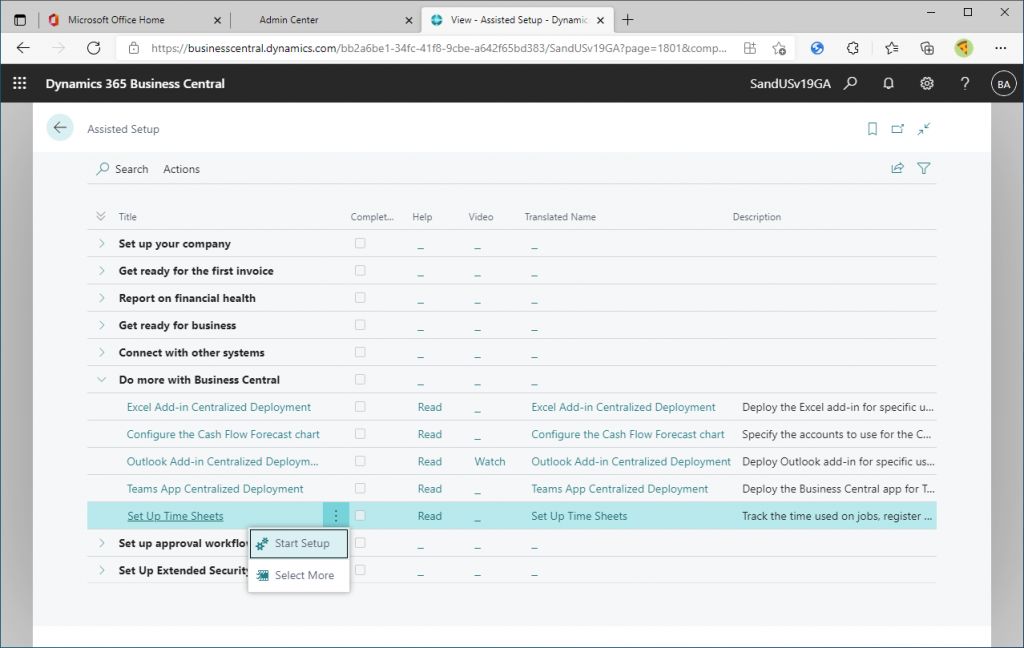
Task: Open the browser extensions puzzle icon
Action: coord(852,48)
